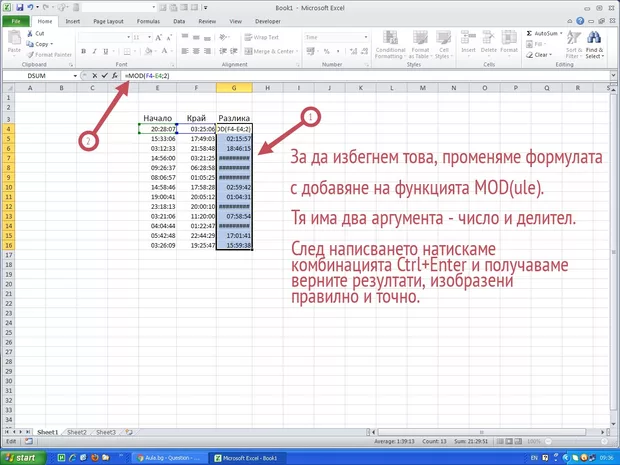Decrease font size with Shrink Font
This screenshot has height=465, width=620.
coord(169,38)
